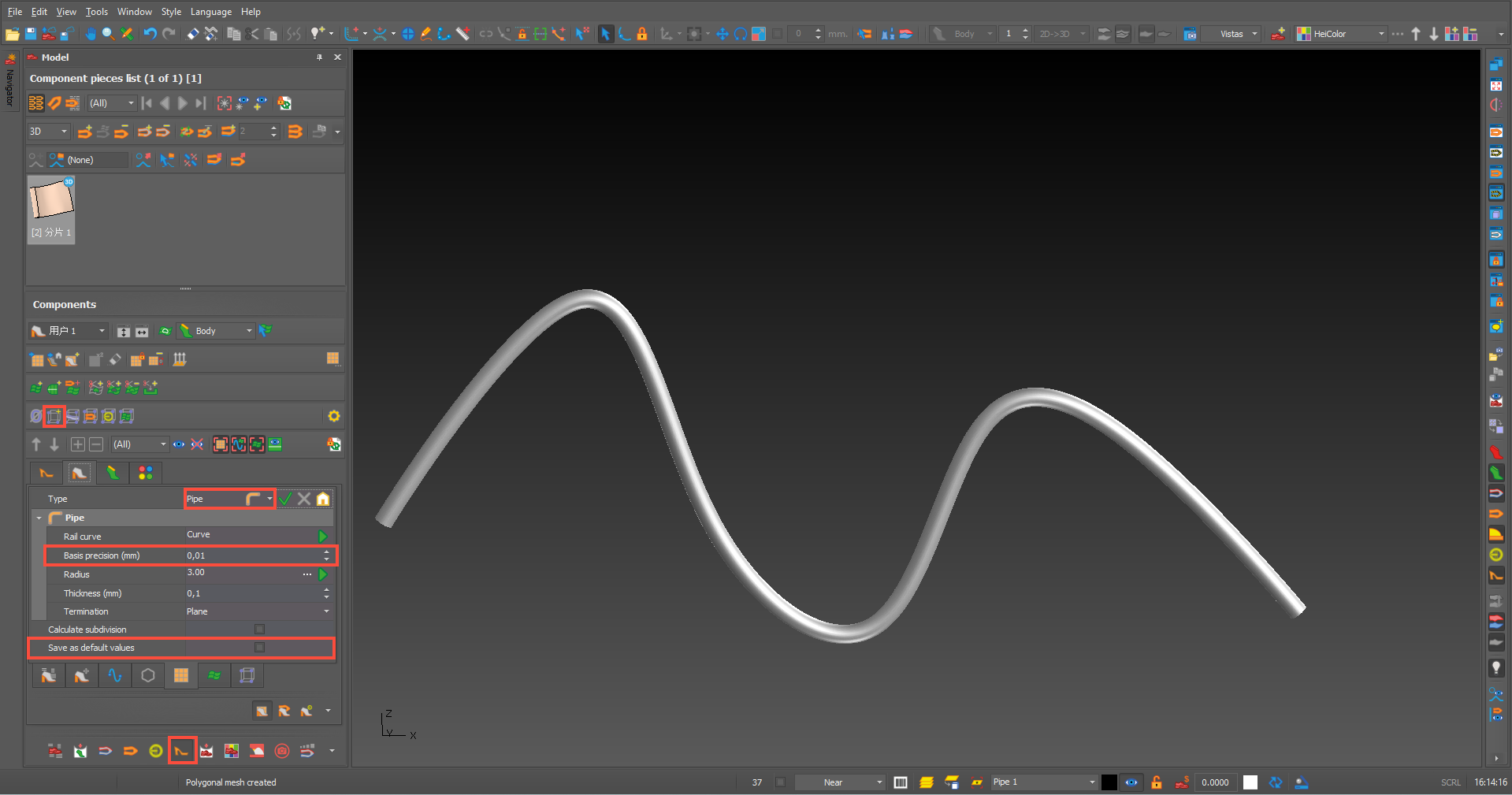
Task: Click the yellow home icon beside Type
Action: 323,499
